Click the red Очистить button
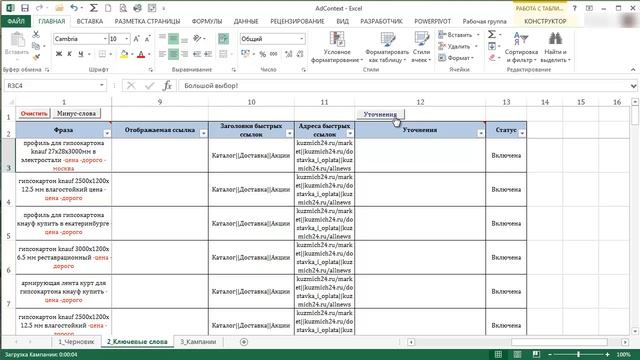This screenshot has height=360, width=640. [34, 113]
